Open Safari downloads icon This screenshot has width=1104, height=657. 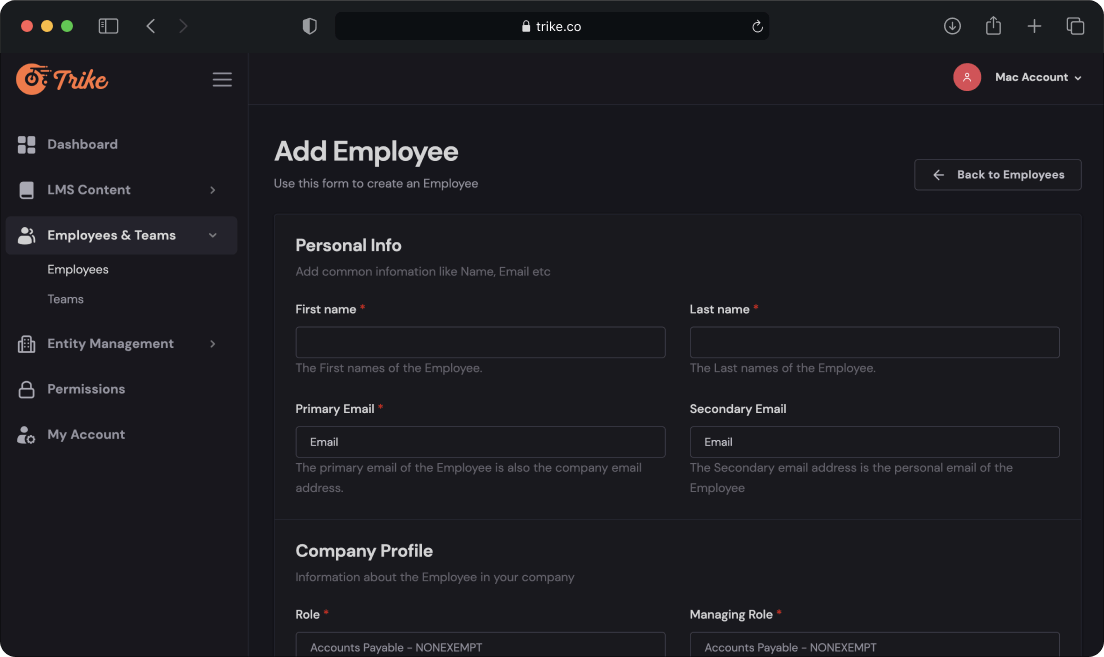point(952,27)
